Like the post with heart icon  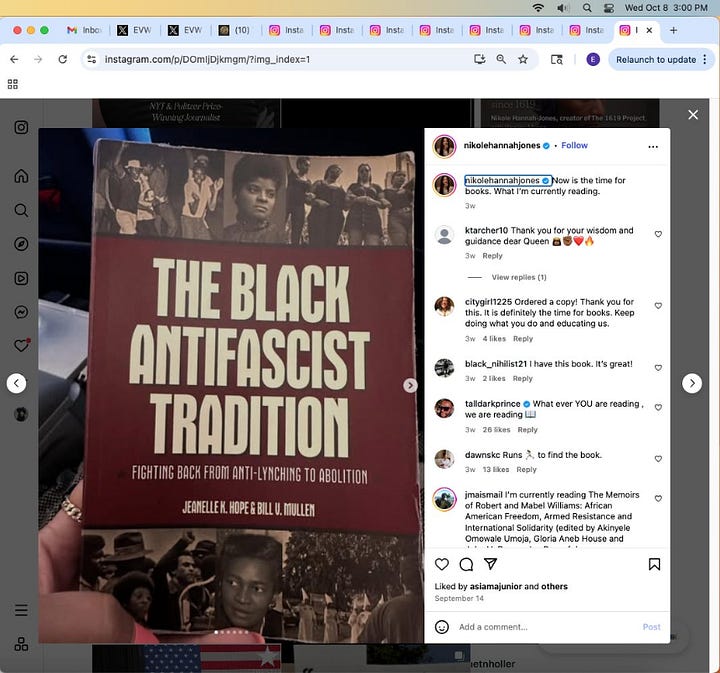pos(442,564)
